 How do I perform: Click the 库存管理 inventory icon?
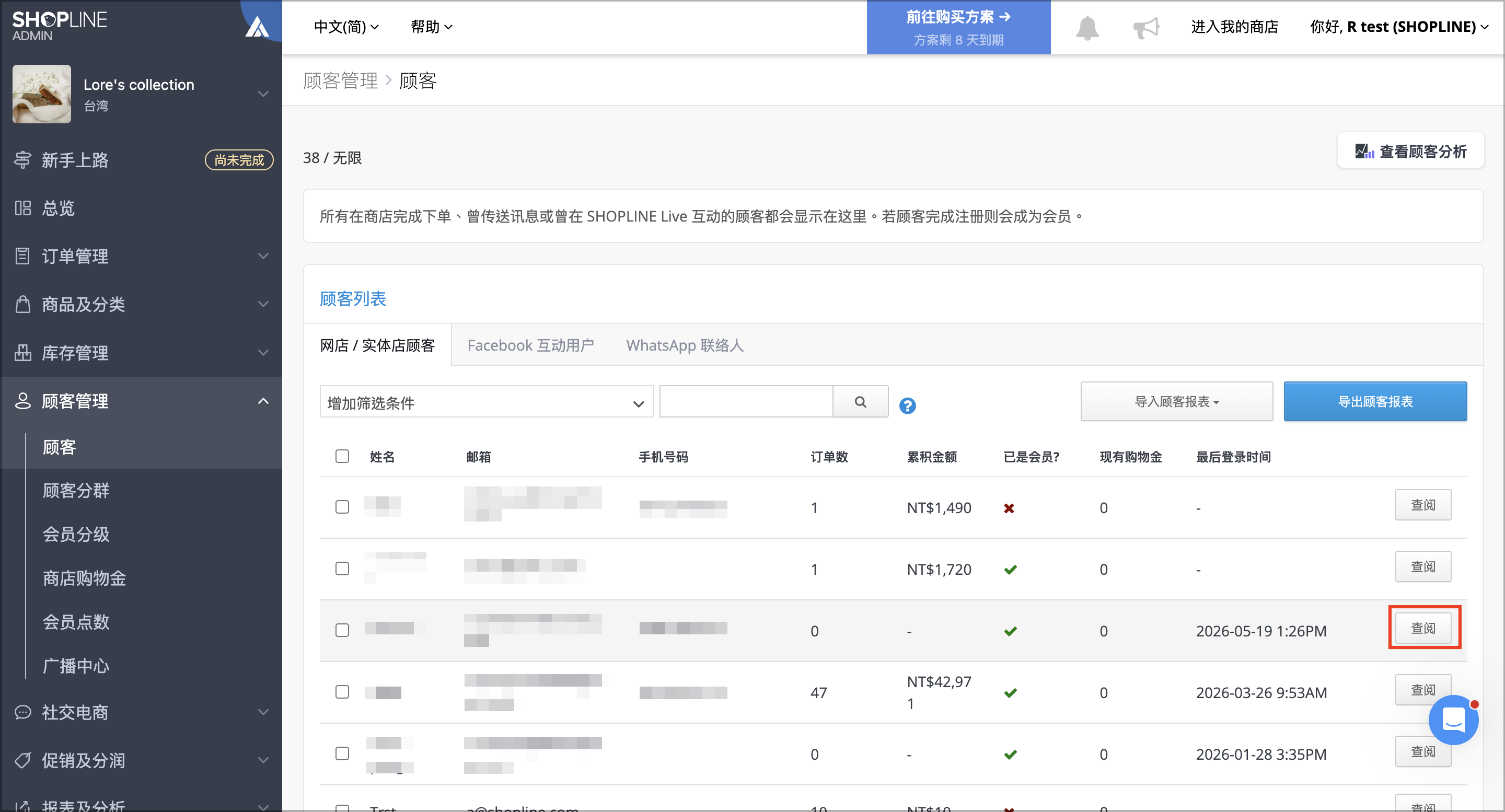click(23, 352)
